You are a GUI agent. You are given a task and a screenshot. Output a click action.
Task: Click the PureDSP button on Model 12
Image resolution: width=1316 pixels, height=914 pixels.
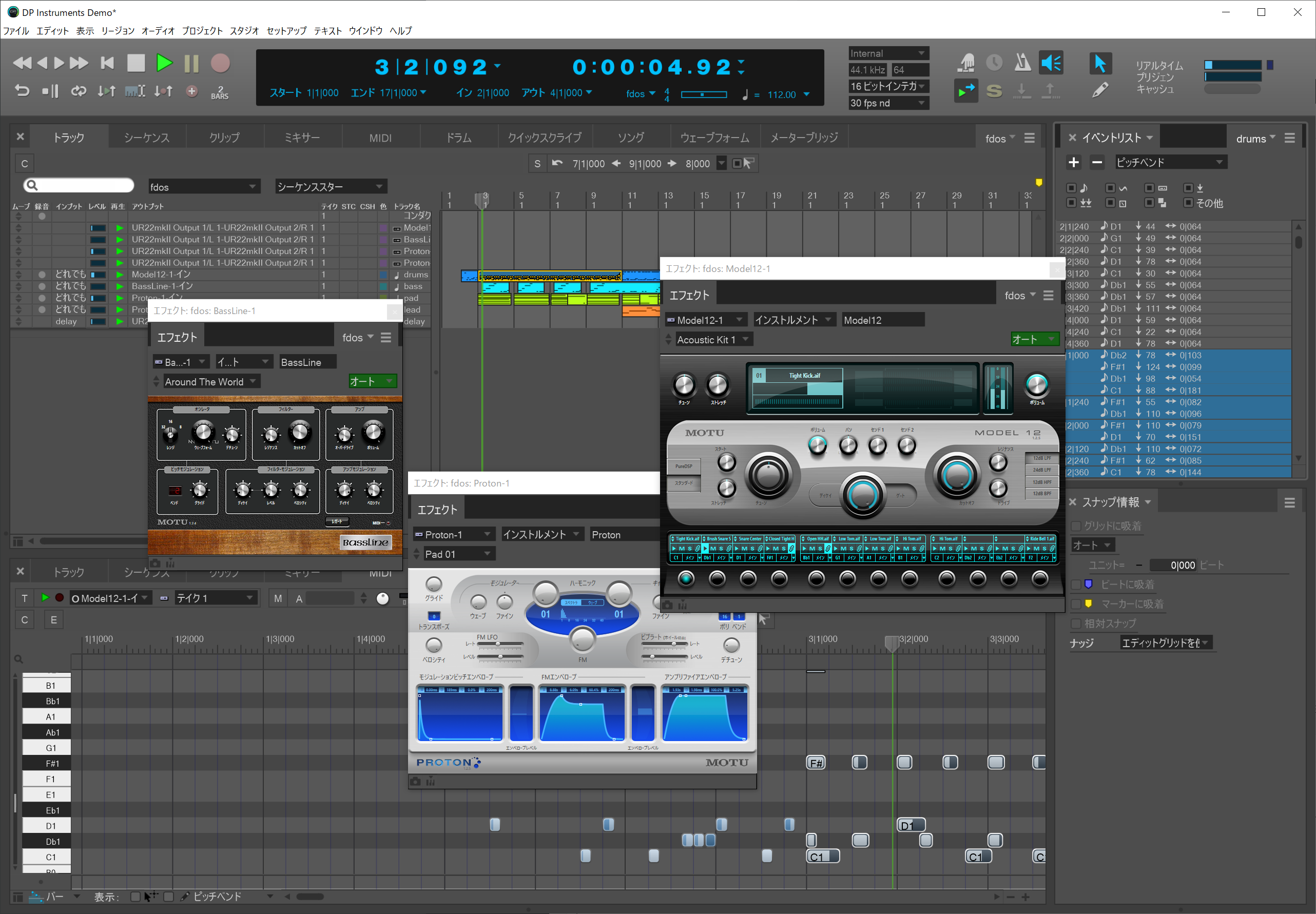(684, 466)
